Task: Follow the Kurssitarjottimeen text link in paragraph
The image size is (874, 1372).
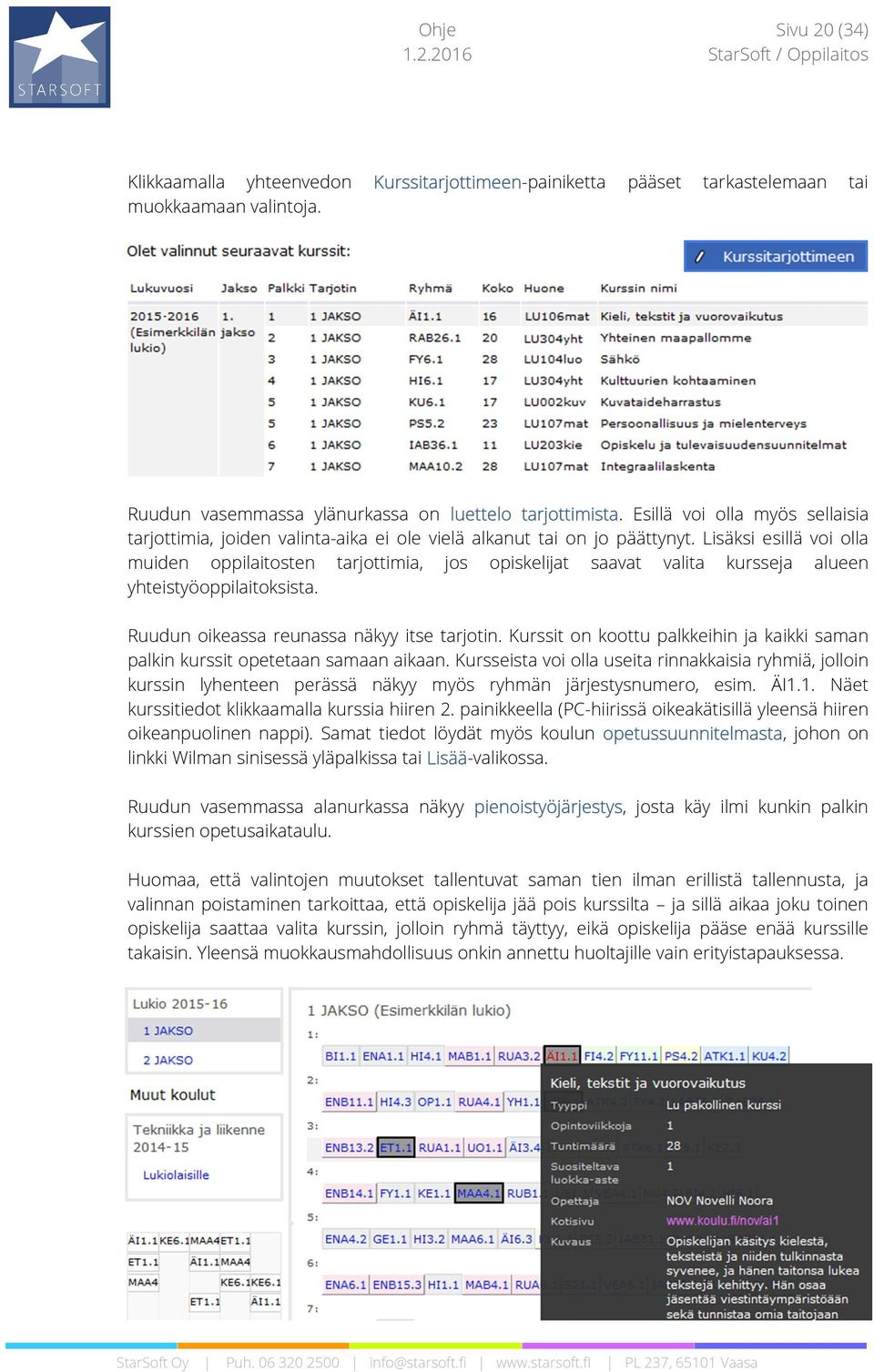Action: 447,182
